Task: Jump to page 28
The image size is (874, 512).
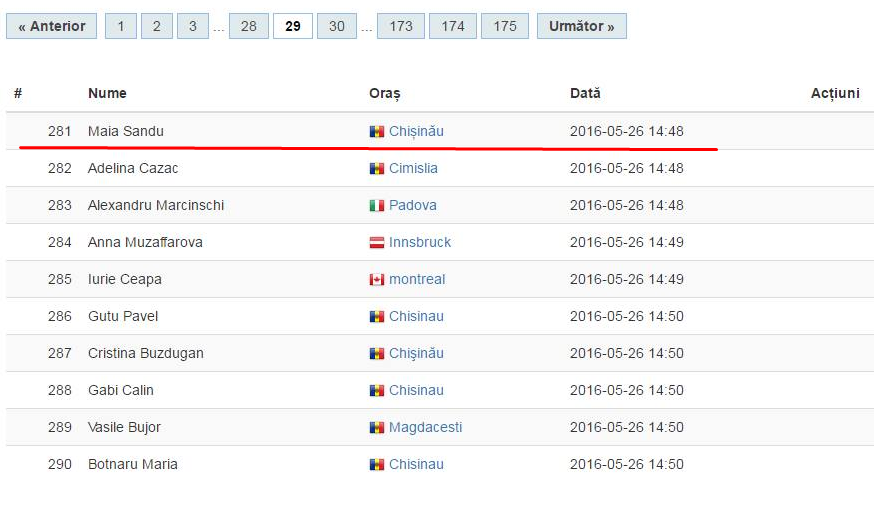Action: 249,26
